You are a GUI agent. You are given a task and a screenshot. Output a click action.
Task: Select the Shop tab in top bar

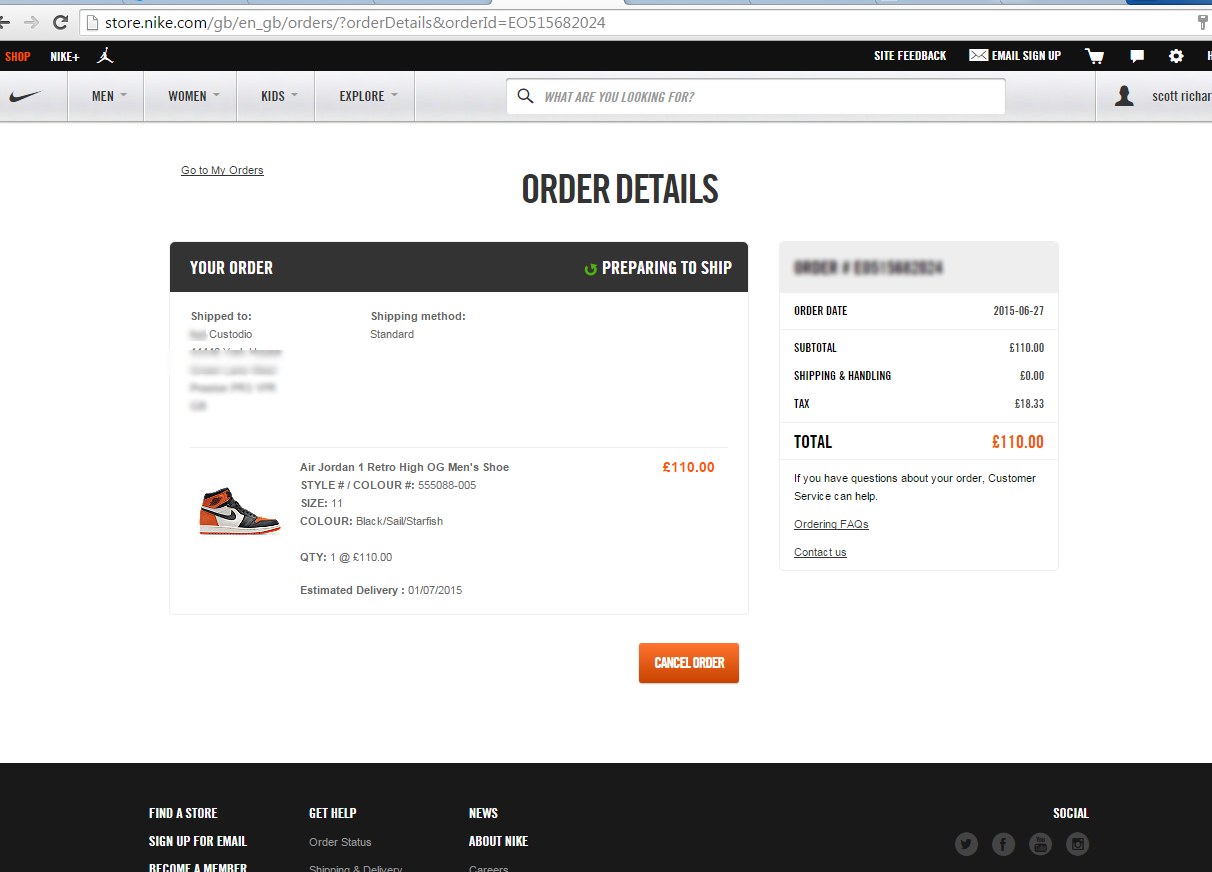click(x=18, y=56)
